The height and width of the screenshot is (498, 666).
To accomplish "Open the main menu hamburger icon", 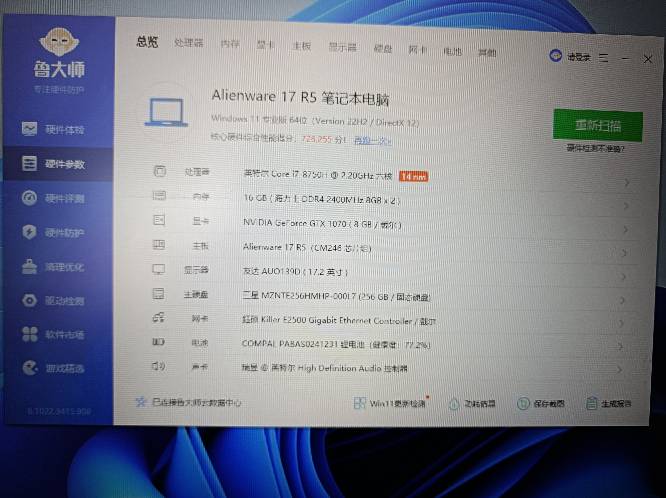I will pyautogui.click(x=604, y=57).
